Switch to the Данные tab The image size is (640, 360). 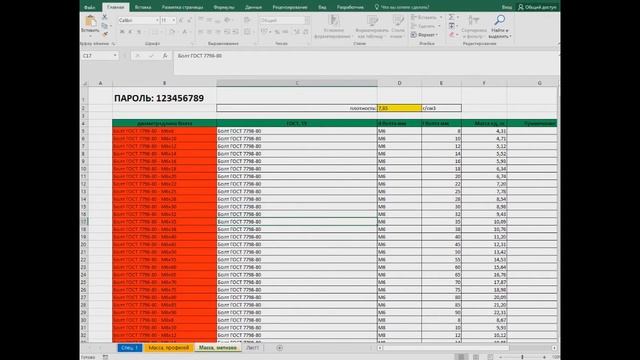click(253, 7)
